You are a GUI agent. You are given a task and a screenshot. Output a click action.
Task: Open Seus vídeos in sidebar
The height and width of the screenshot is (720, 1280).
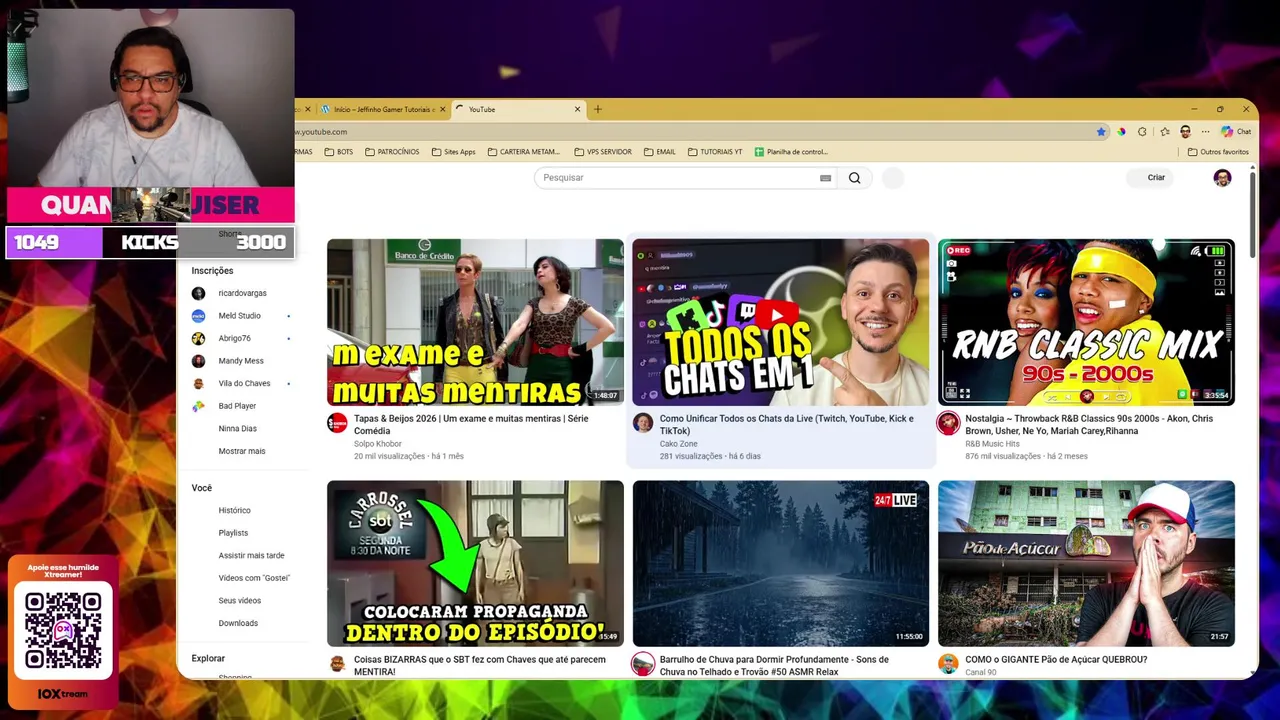click(x=240, y=600)
